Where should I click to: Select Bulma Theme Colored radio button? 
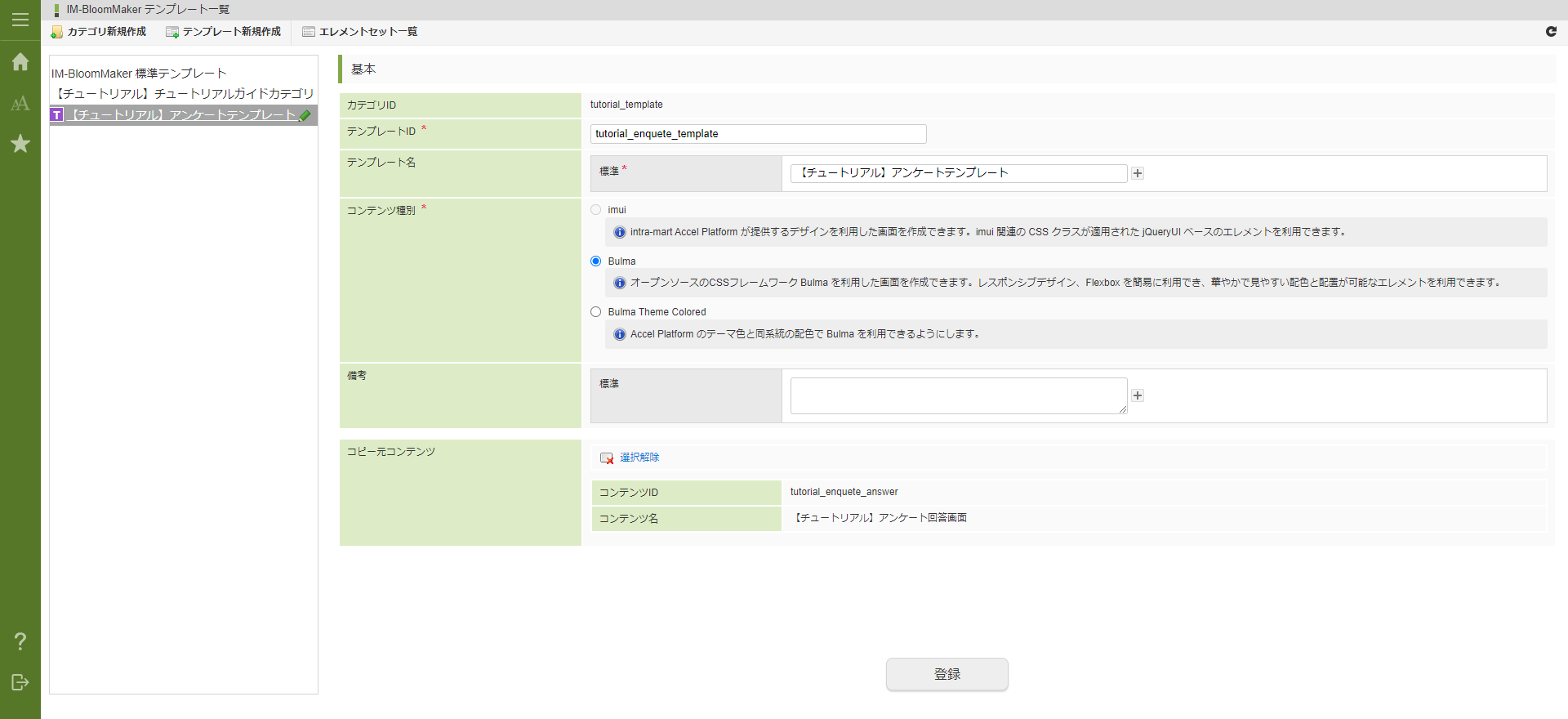tap(595, 312)
